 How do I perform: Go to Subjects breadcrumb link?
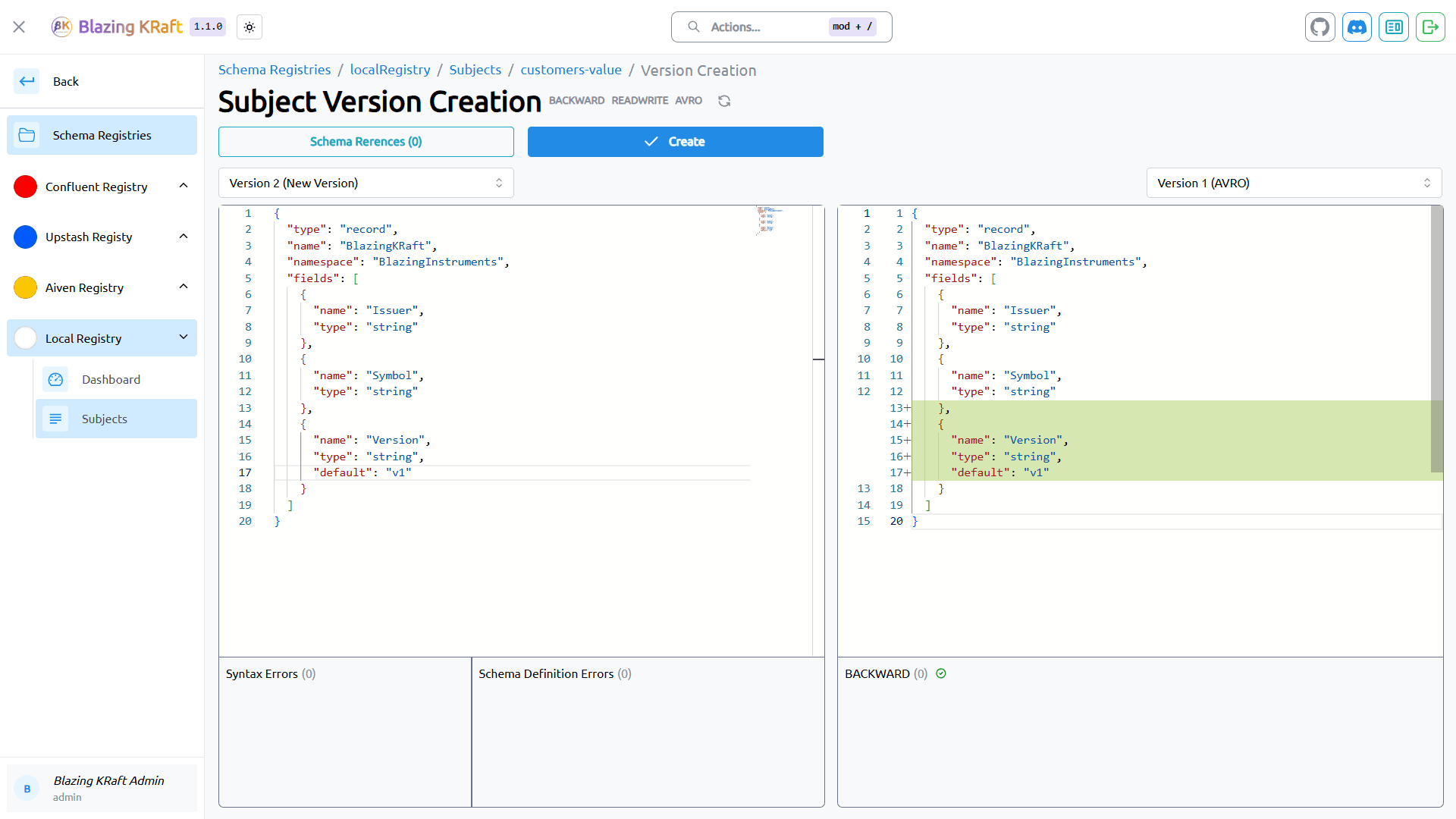click(475, 70)
